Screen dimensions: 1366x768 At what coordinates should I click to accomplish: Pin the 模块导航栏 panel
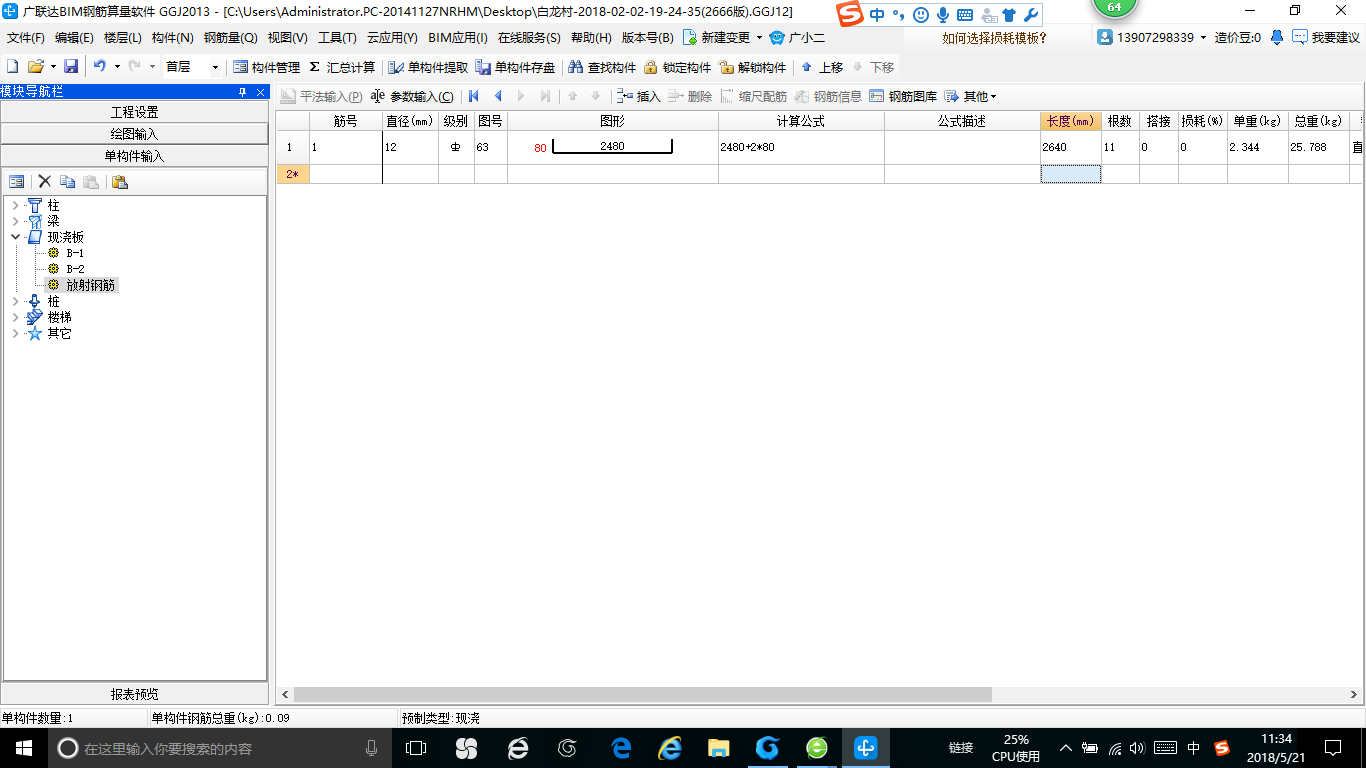point(242,92)
